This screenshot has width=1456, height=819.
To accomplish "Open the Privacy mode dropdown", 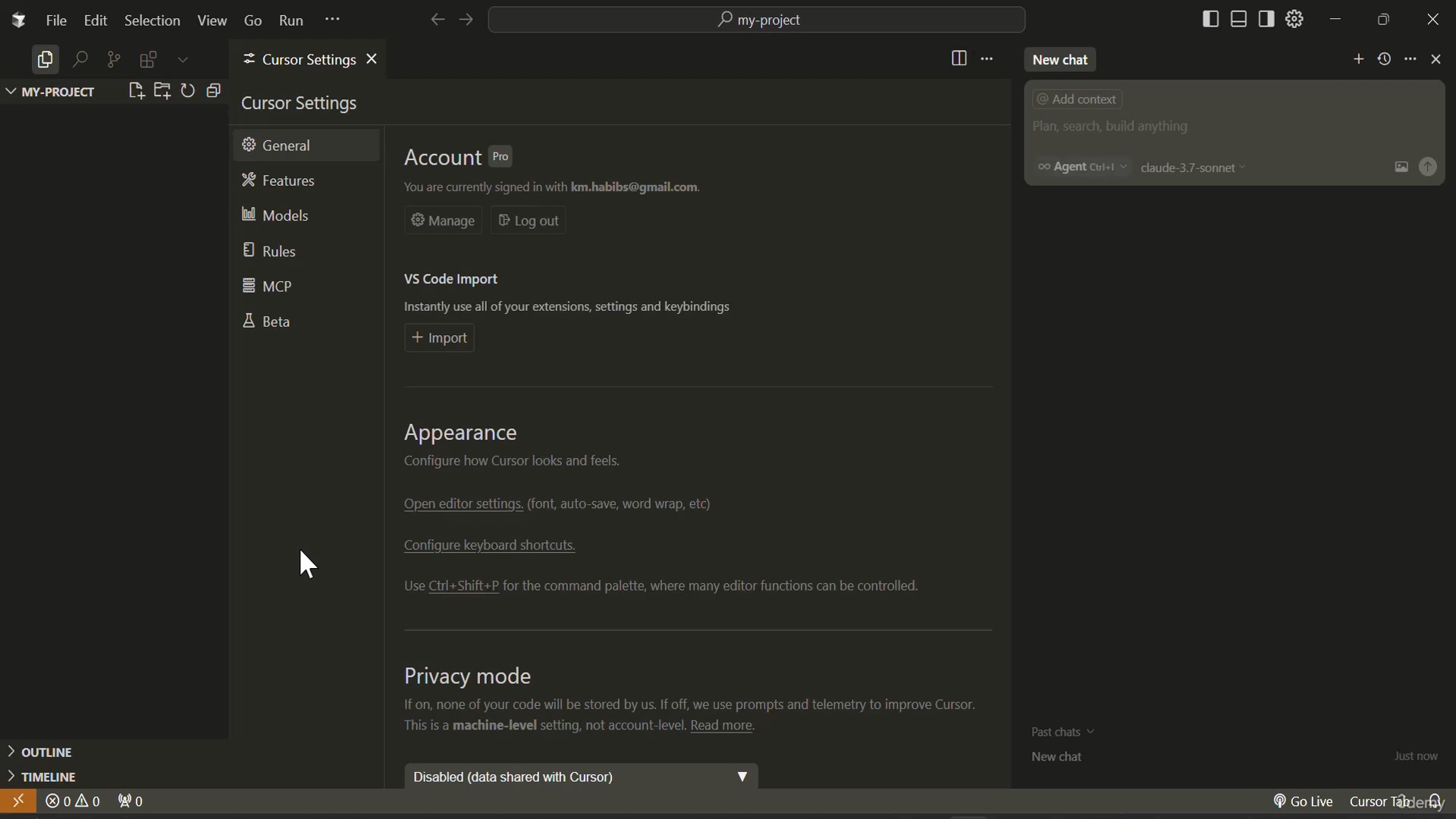I will (x=582, y=777).
